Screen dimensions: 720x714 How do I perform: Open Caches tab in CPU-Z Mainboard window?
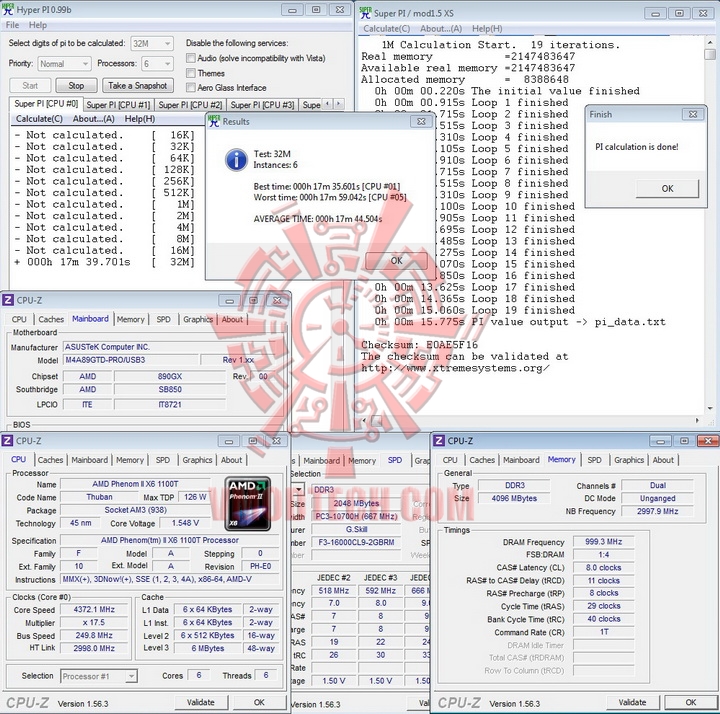point(51,319)
